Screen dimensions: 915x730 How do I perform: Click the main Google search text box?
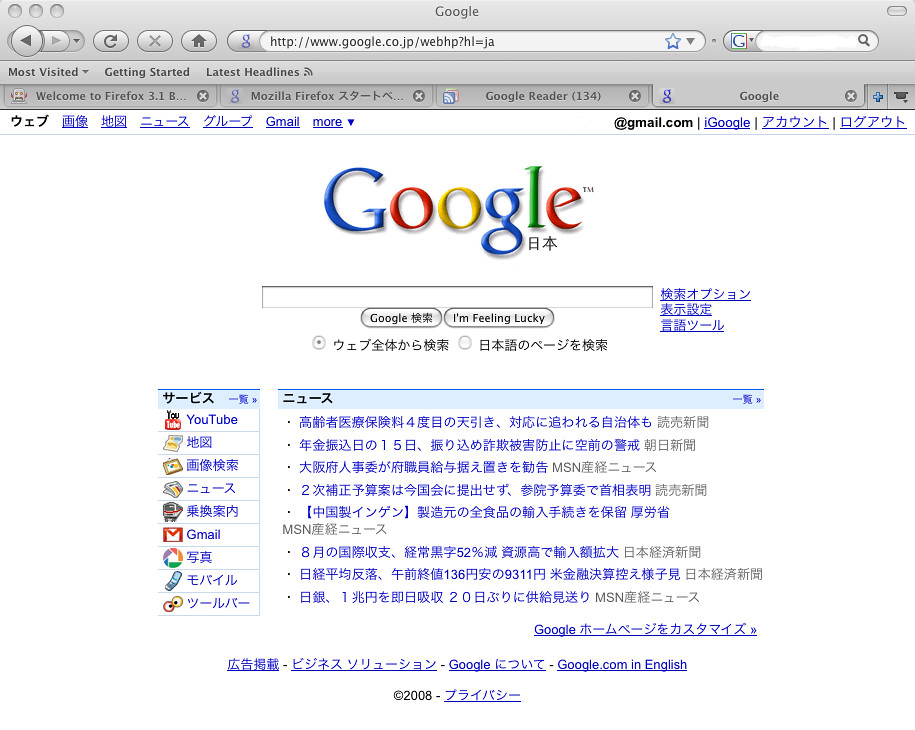(x=457, y=297)
